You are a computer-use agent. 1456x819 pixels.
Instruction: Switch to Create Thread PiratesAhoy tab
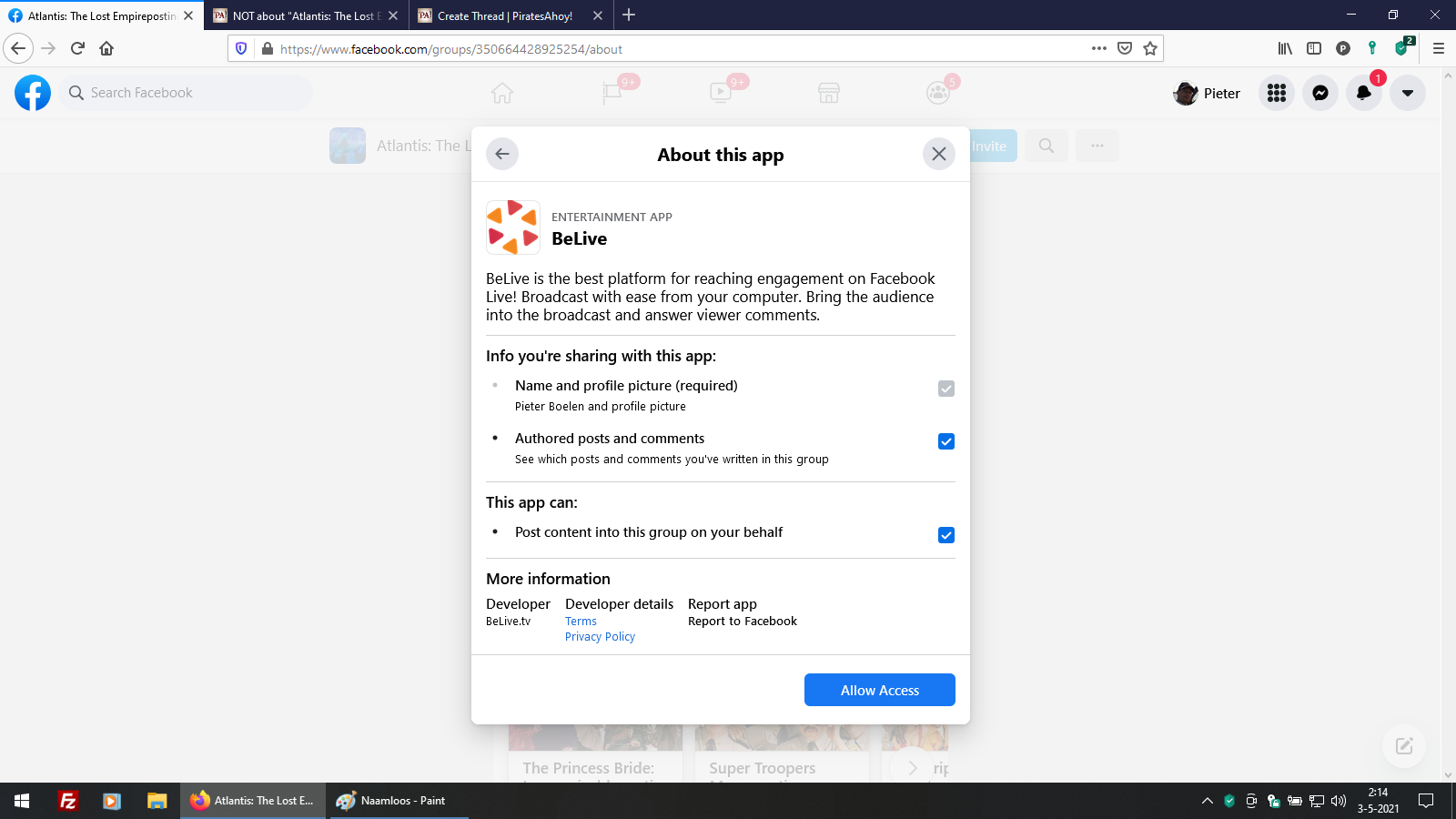click(503, 15)
